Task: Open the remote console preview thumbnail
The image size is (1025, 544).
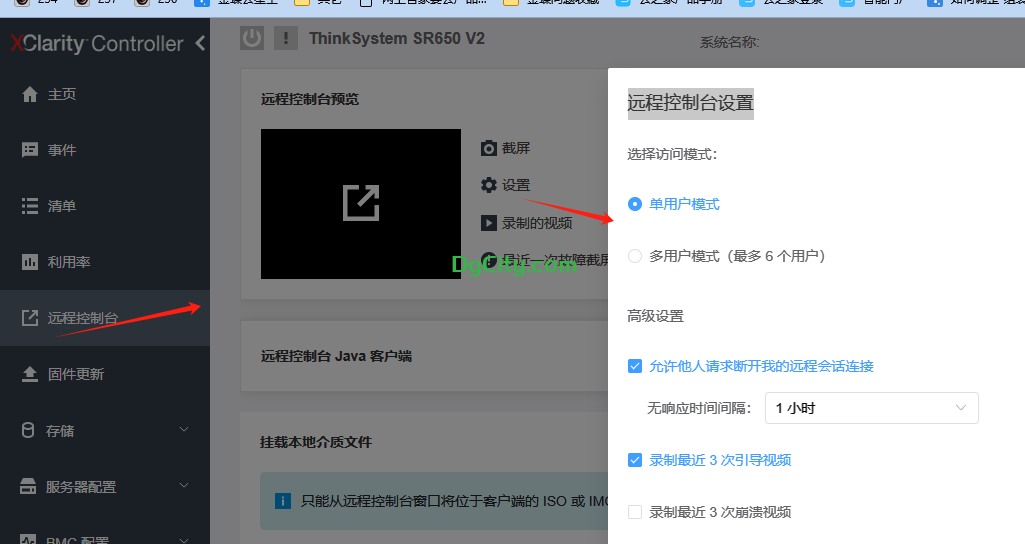Action: pyautogui.click(x=361, y=203)
